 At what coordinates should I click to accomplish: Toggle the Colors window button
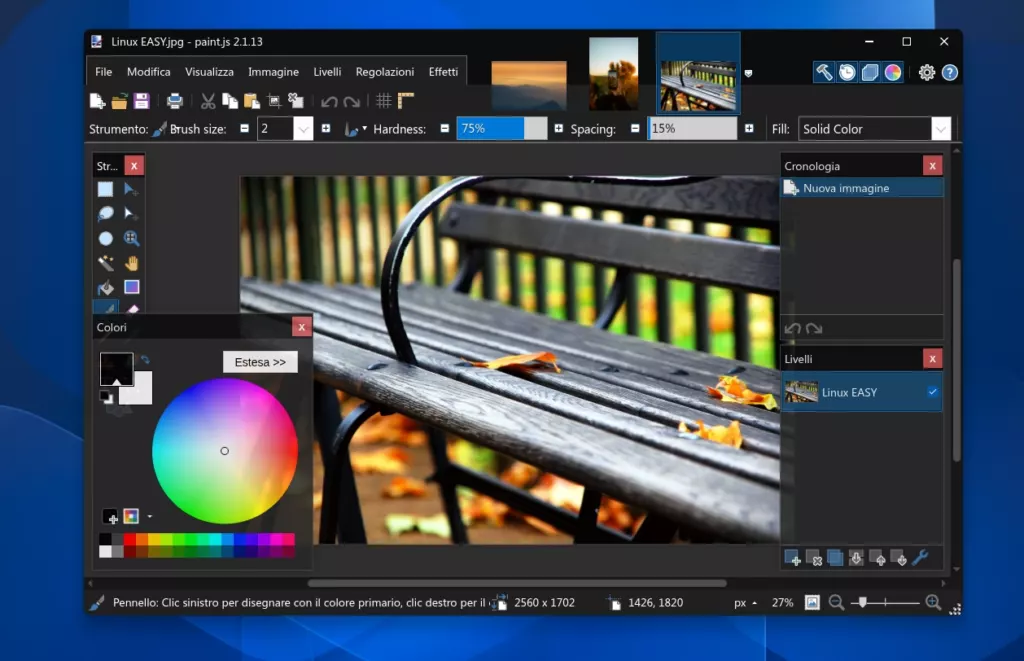point(893,73)
